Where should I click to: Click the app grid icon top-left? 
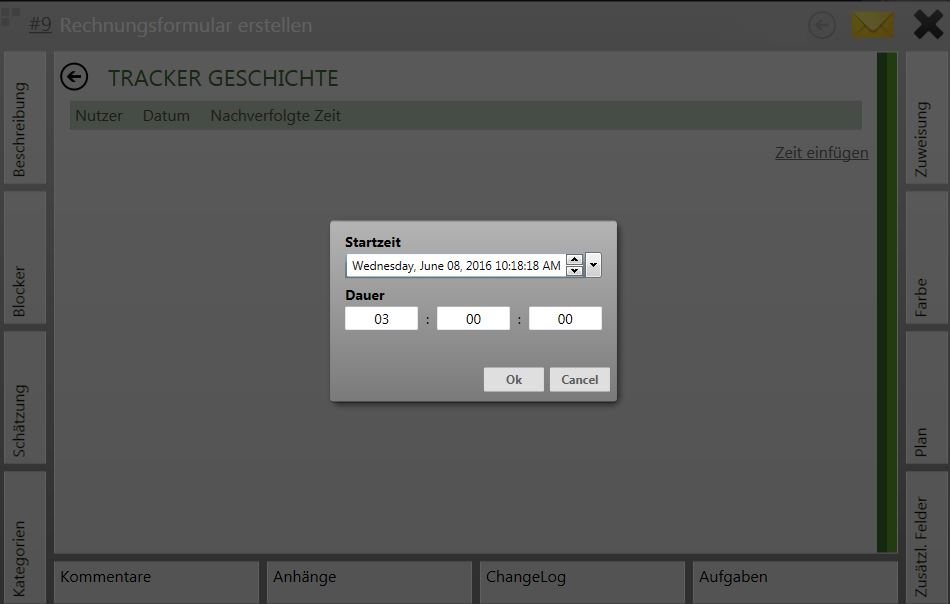(x=10, y=15)
